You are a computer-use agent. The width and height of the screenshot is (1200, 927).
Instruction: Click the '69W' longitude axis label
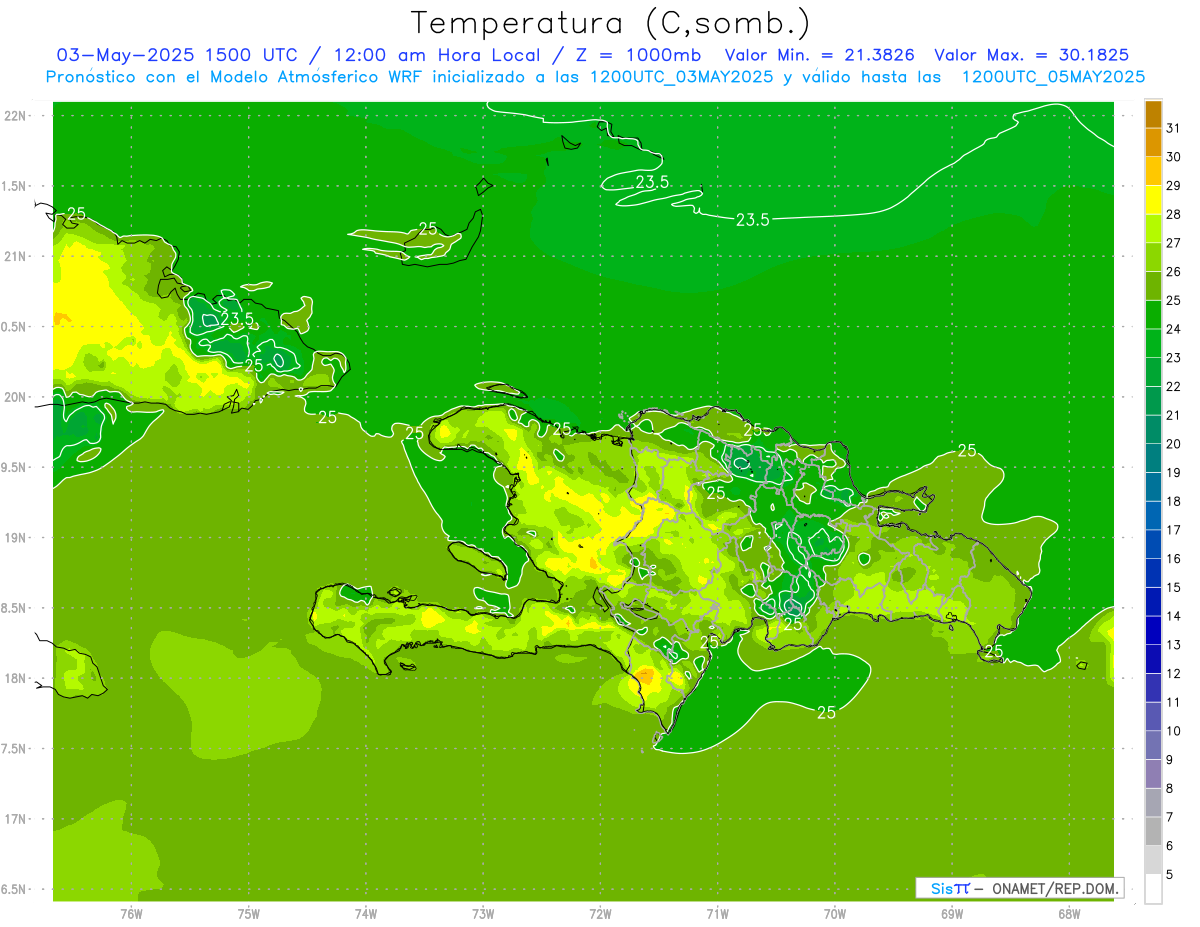952,914
